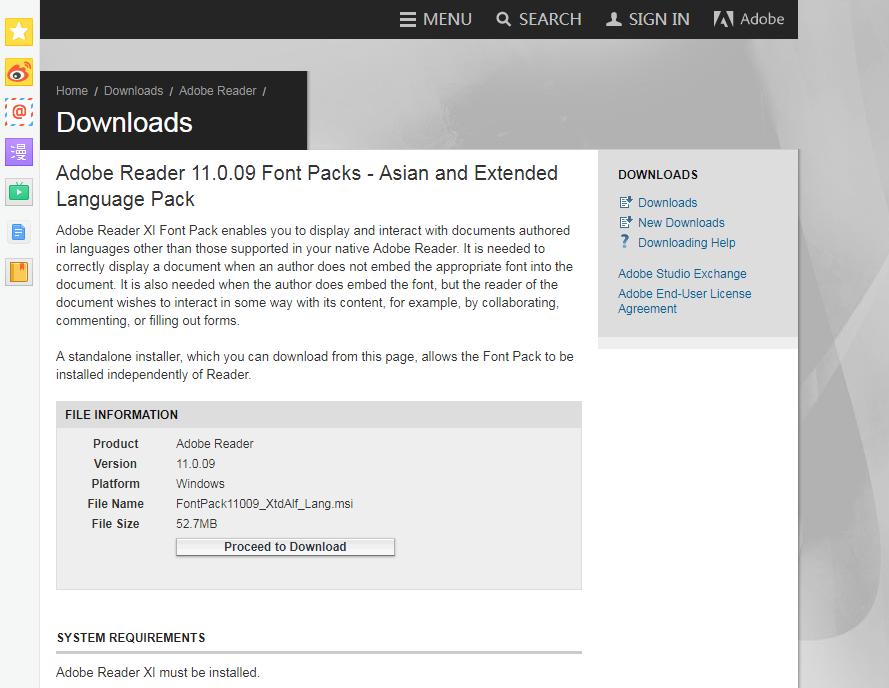Follow the Adobe Reader breadcrumb link
Image resolution: width=889 pixels, height=688 pixels.
(218, 91)
